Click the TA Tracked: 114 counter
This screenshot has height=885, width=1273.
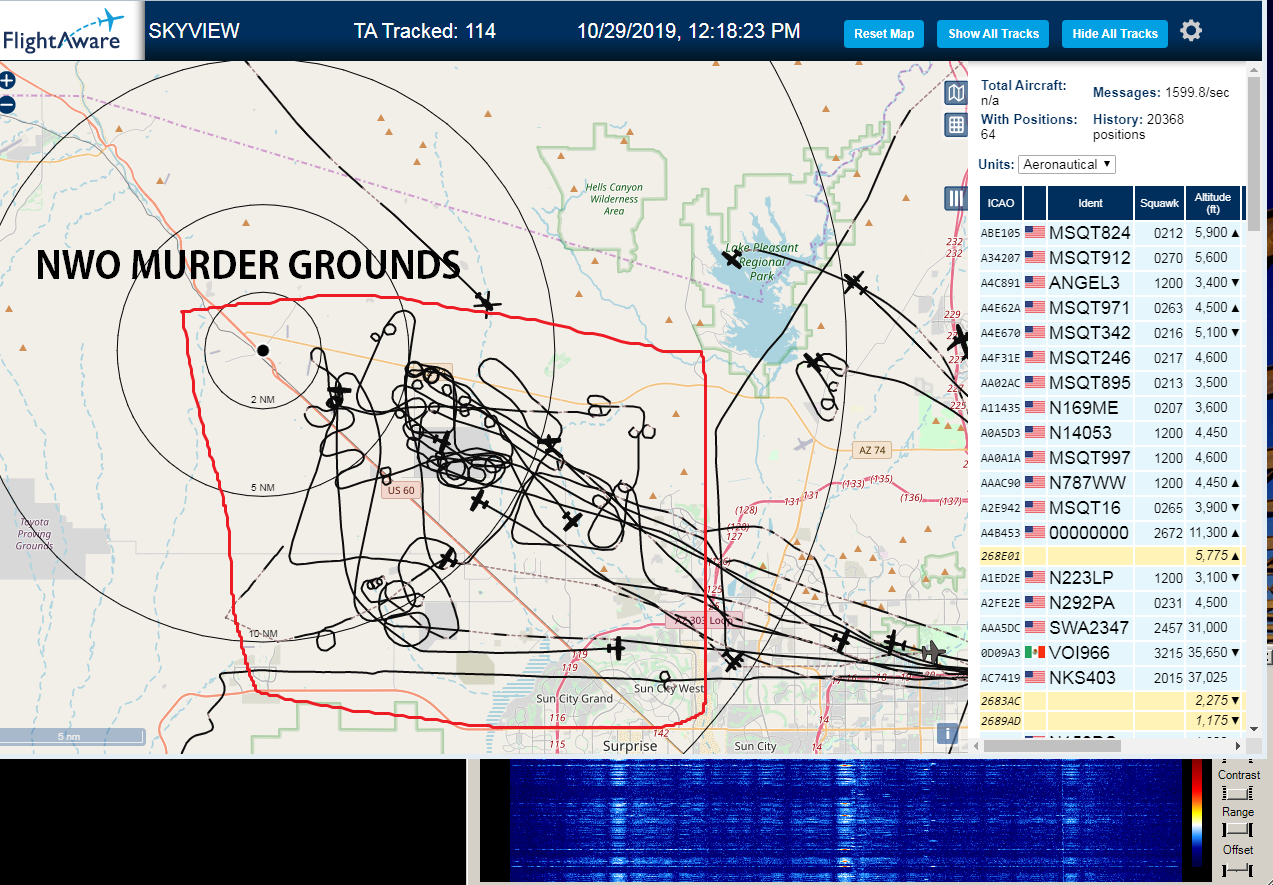425,31
